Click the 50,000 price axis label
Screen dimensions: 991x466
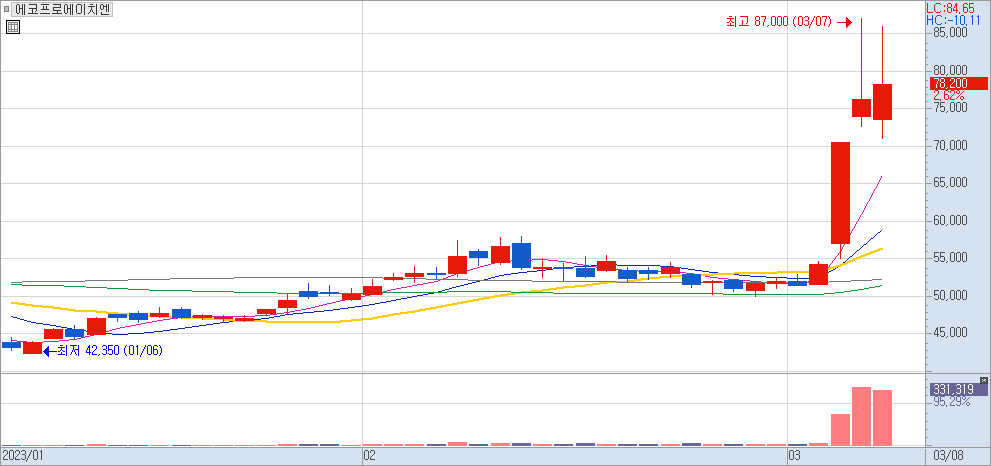[949, 295]
